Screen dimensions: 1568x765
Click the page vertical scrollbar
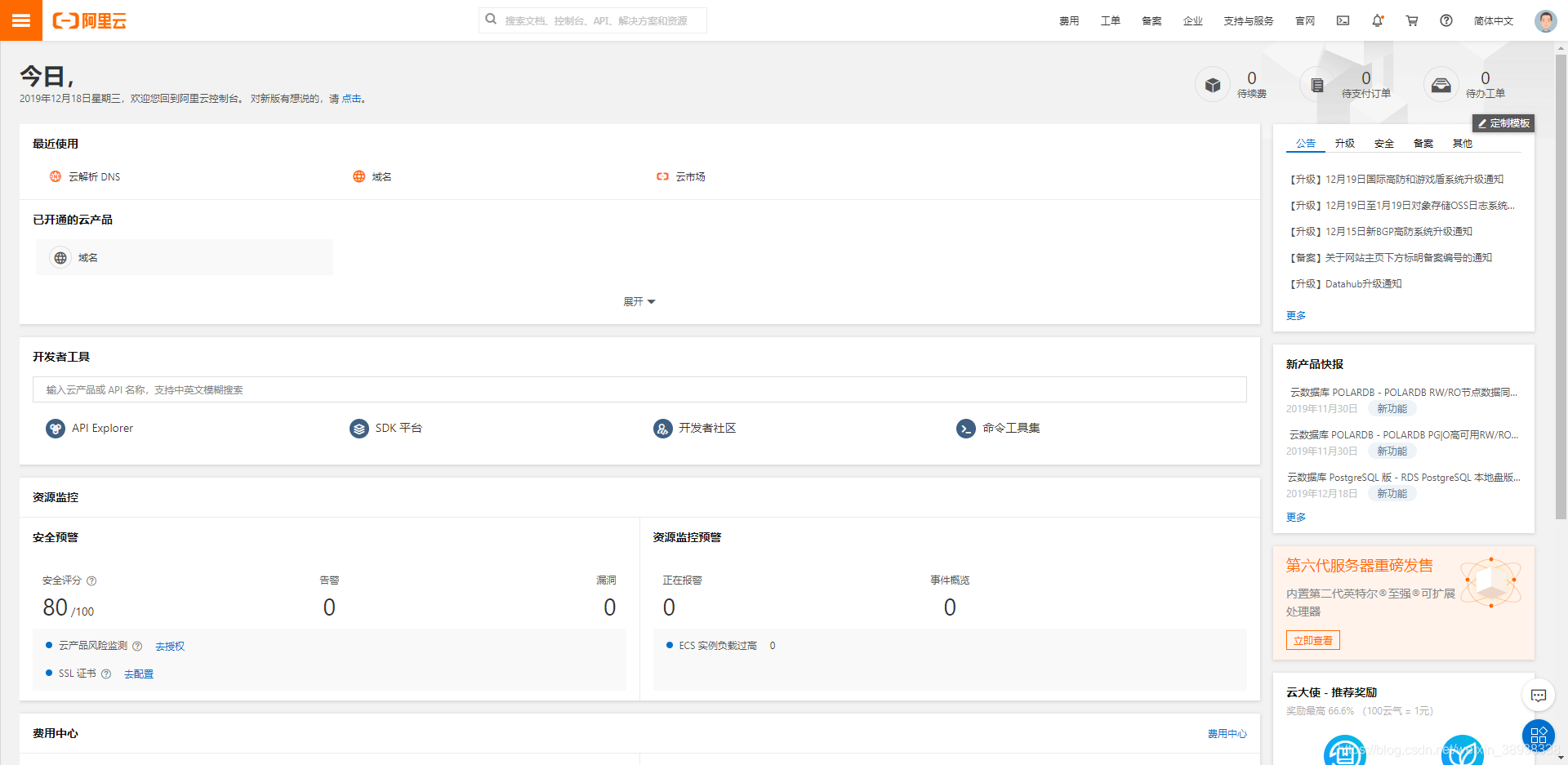(x=1561, y=286)
